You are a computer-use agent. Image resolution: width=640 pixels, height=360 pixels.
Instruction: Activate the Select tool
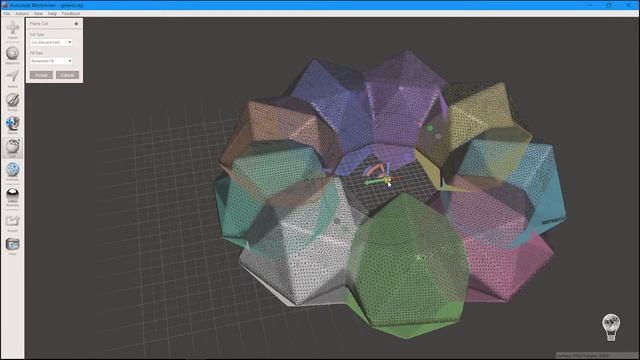(x=13, y=77)
